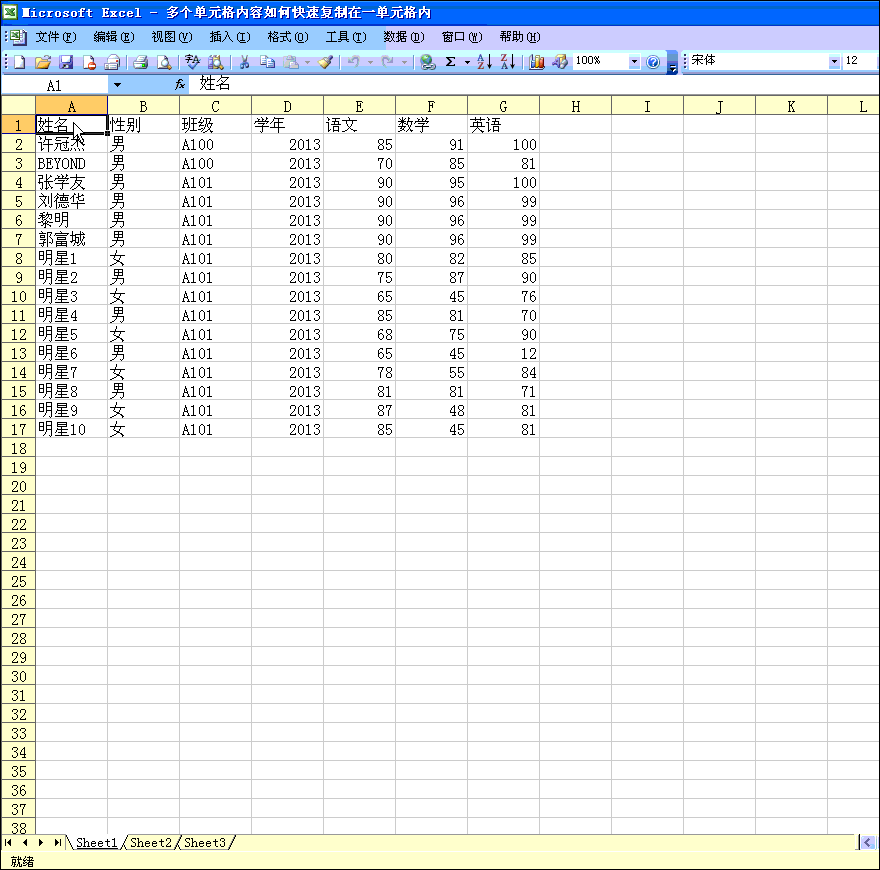Click the Help question mark icon
This screenshot has width=880, height=870.
[x=653, y=62]
